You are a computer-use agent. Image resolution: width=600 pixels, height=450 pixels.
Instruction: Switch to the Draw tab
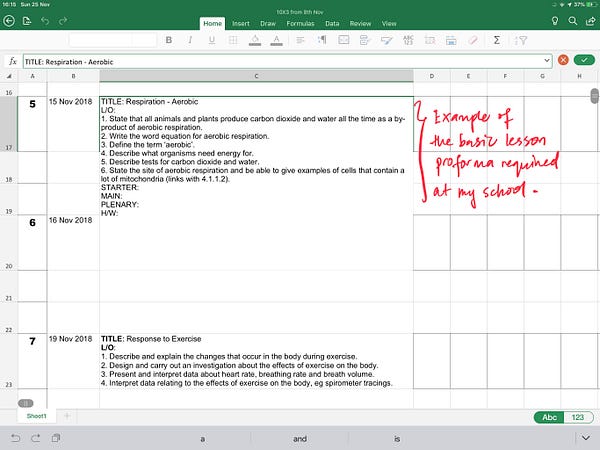268,23
